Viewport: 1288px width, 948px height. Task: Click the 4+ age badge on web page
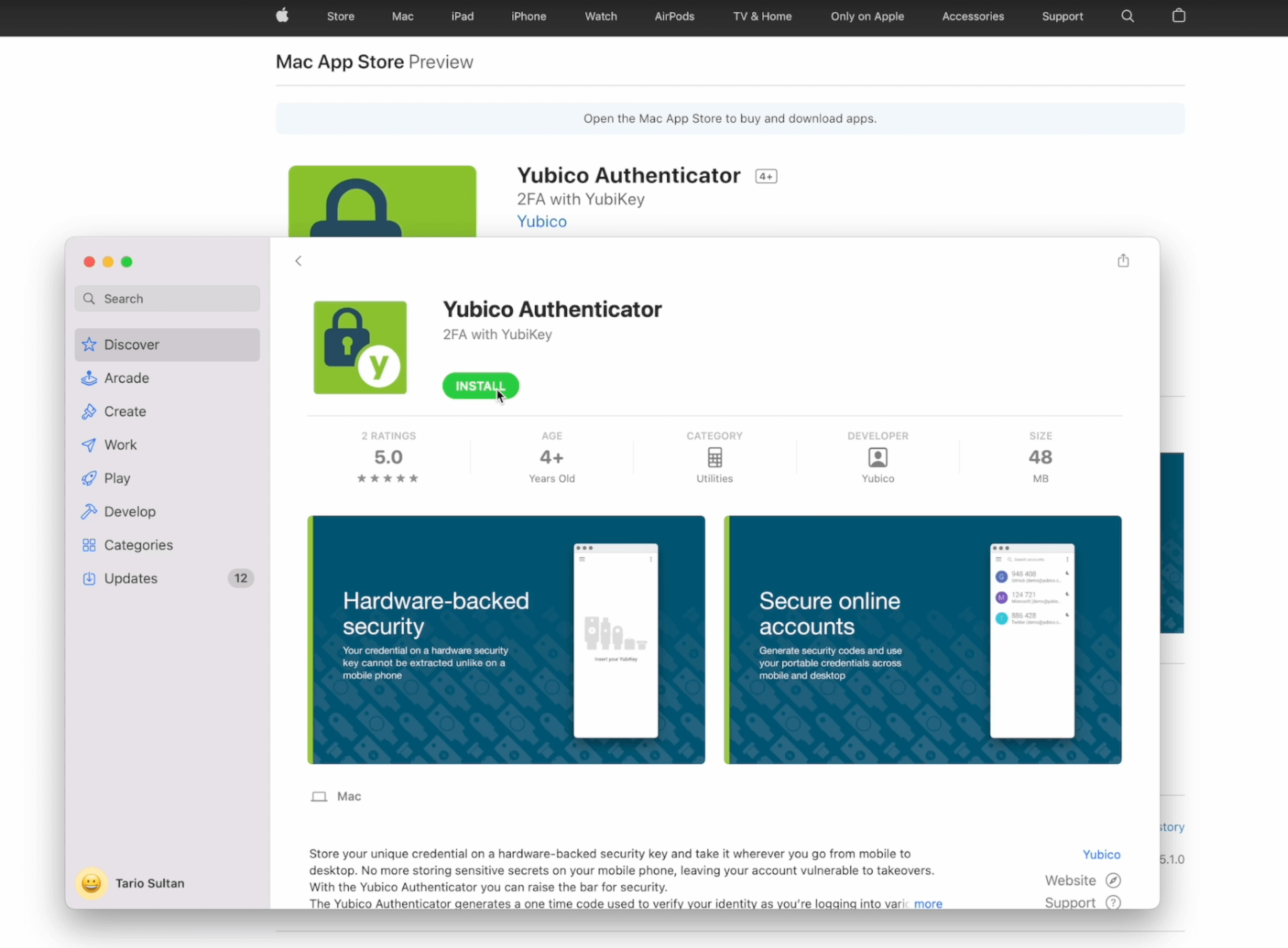(766, 177)
